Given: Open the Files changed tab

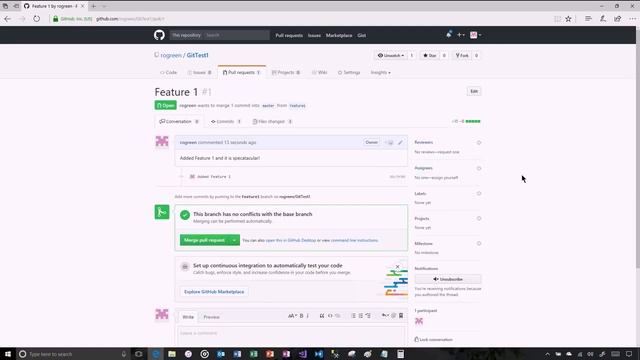Looking at the screenshot, I should click(x=272, y=122).
